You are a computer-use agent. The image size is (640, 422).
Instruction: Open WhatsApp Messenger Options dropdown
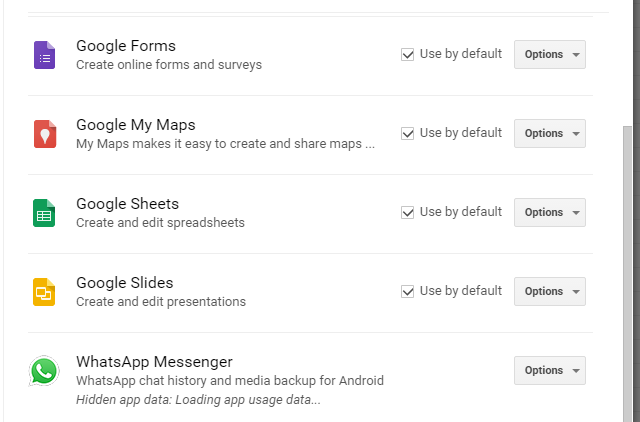(x=550, y=371)
